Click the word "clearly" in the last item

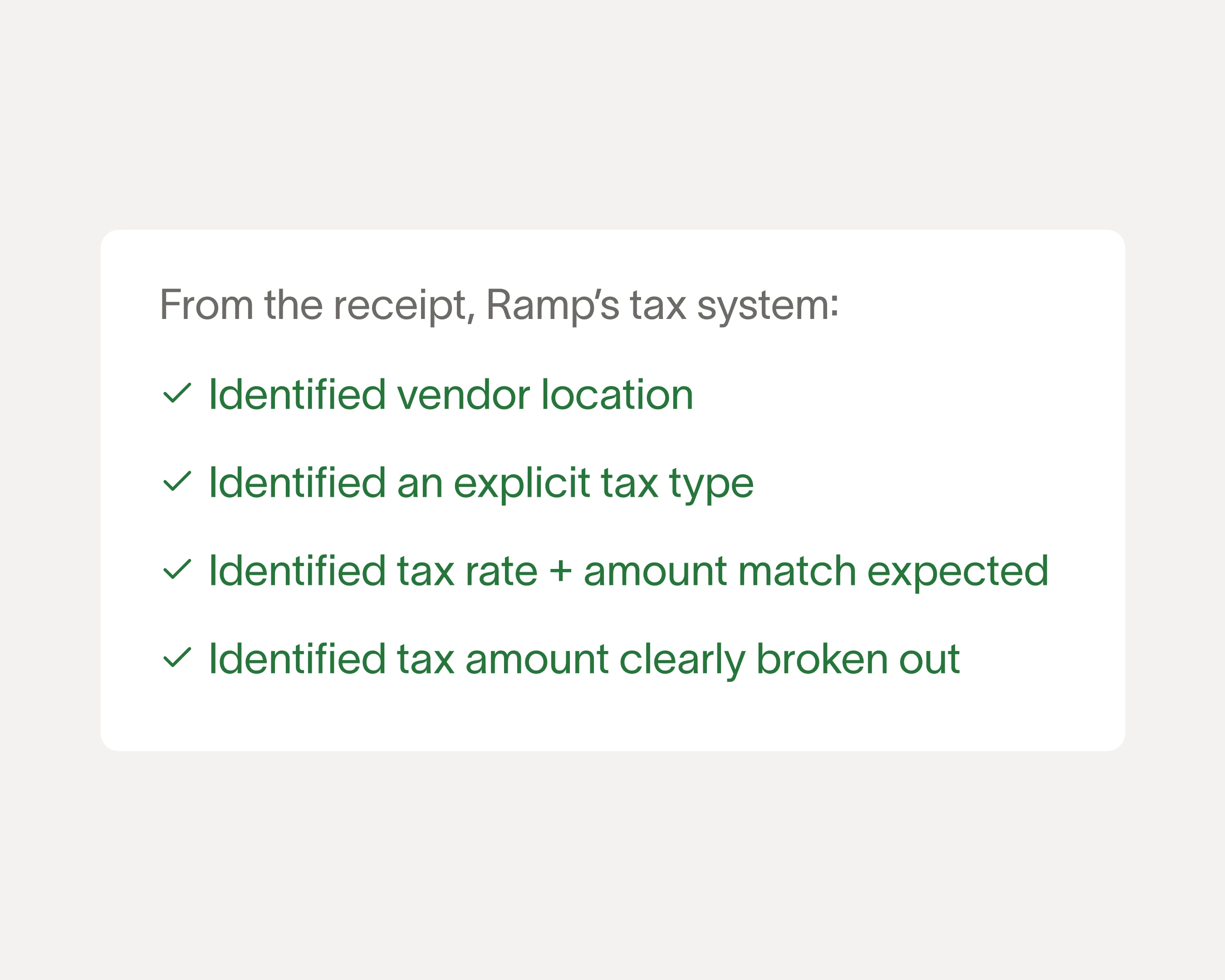[682, 659]
